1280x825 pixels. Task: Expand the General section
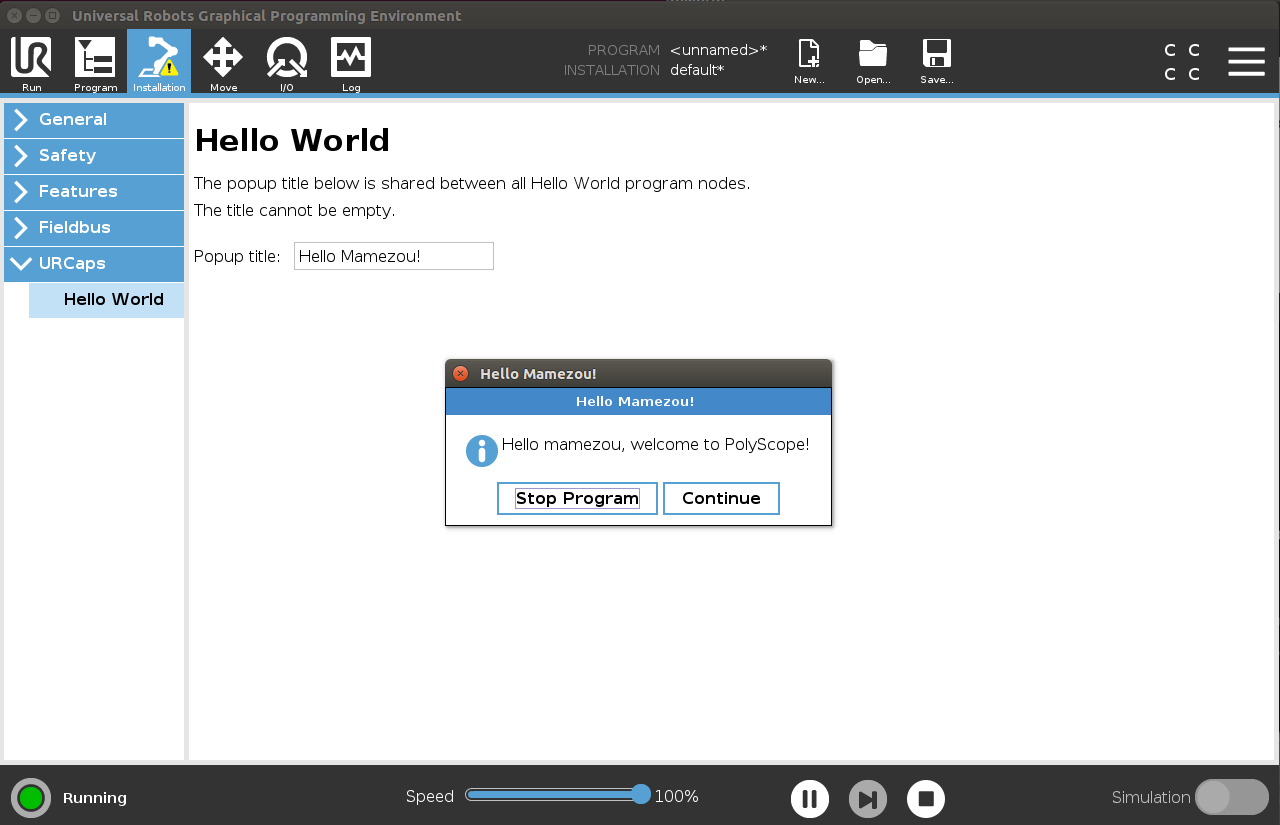[x=94, y=120]
